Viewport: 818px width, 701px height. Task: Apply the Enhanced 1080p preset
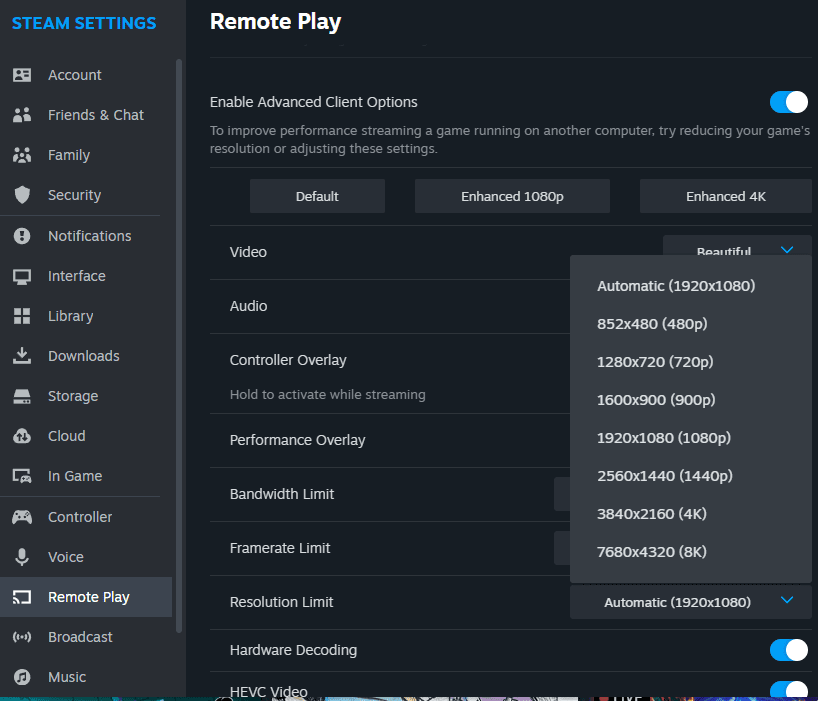click(512, 197)
